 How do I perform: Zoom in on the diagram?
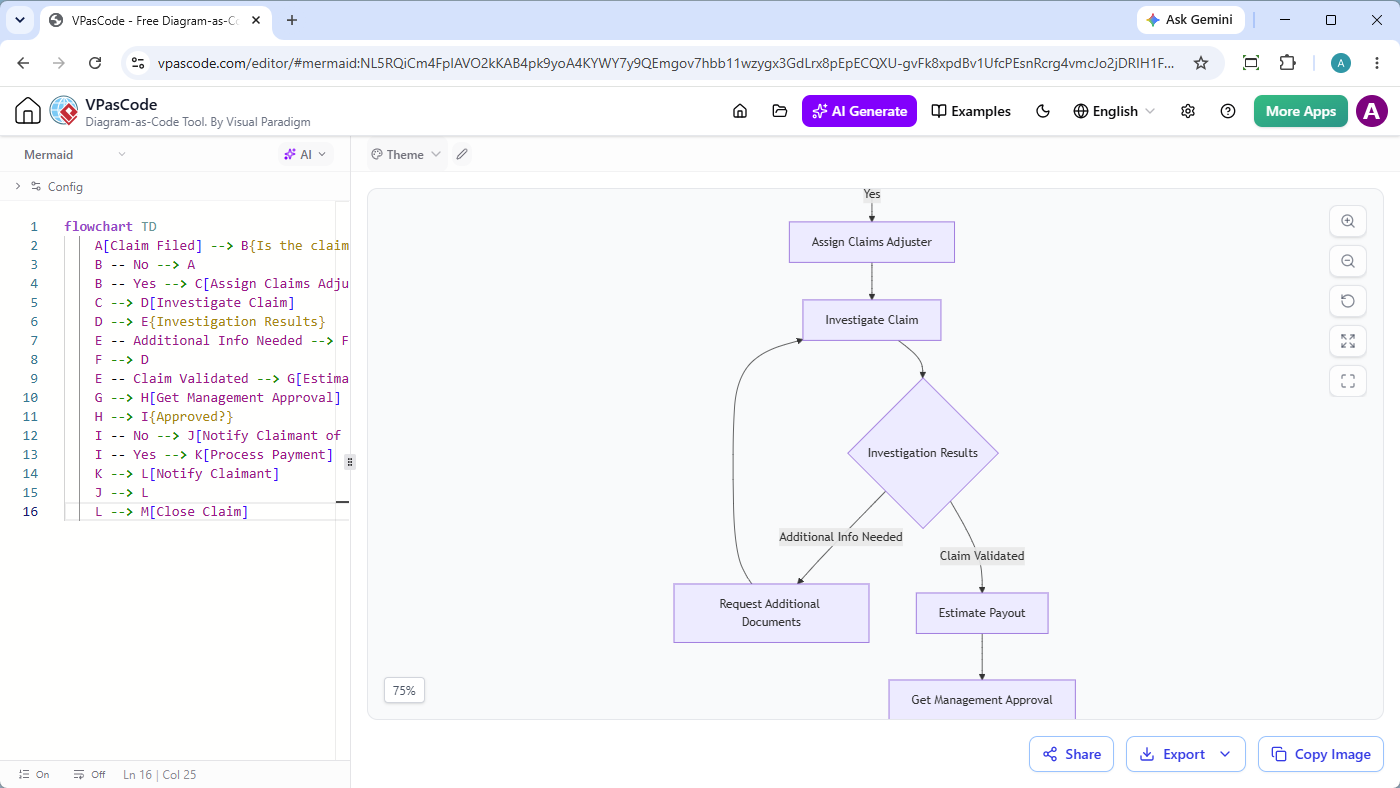(1348, 222)
